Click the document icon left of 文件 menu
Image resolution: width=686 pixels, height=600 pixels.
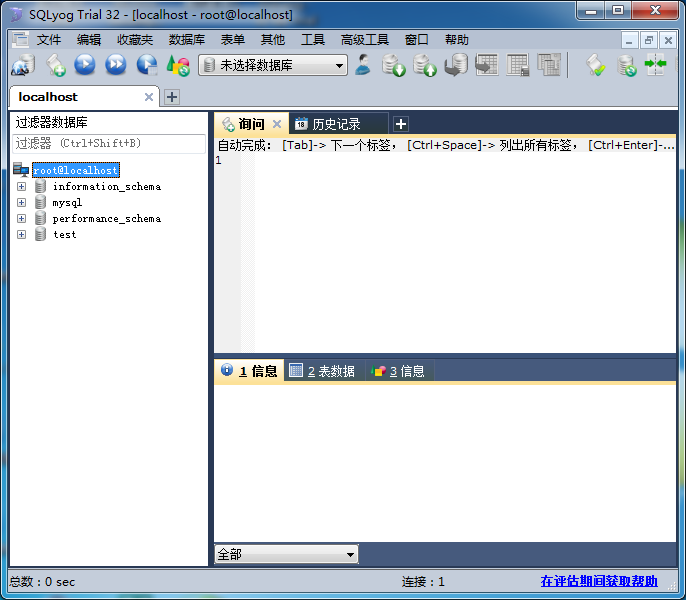point(20,40)
